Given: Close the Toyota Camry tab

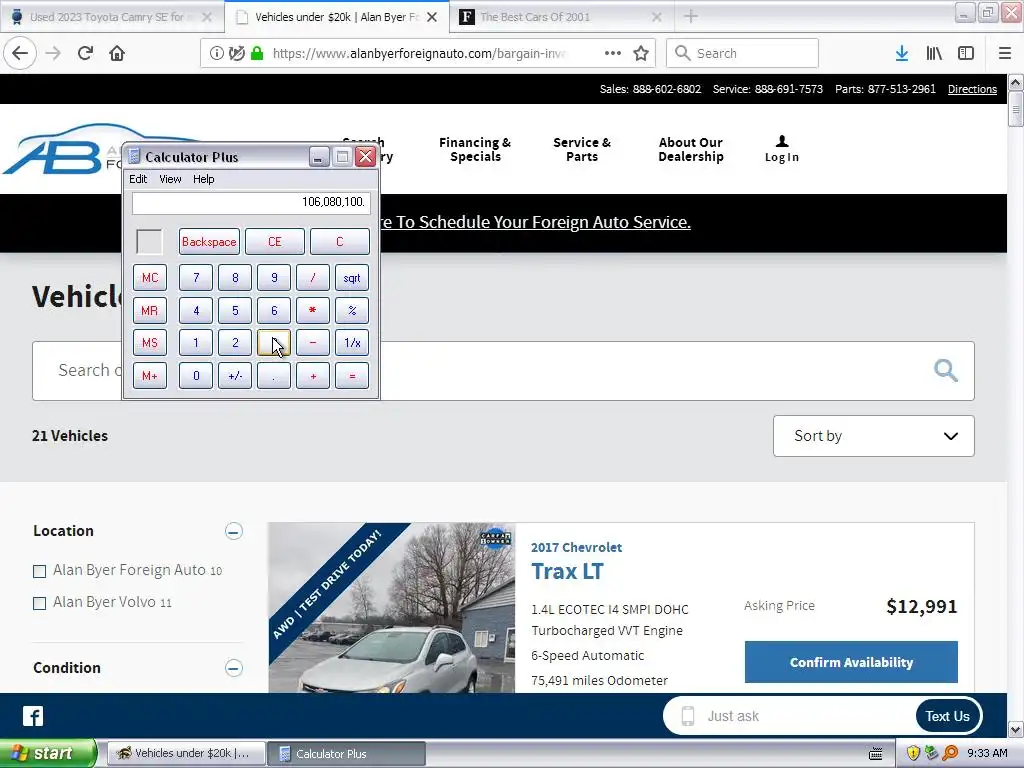Looking at the screenshot, I should (x=207, y=17).
